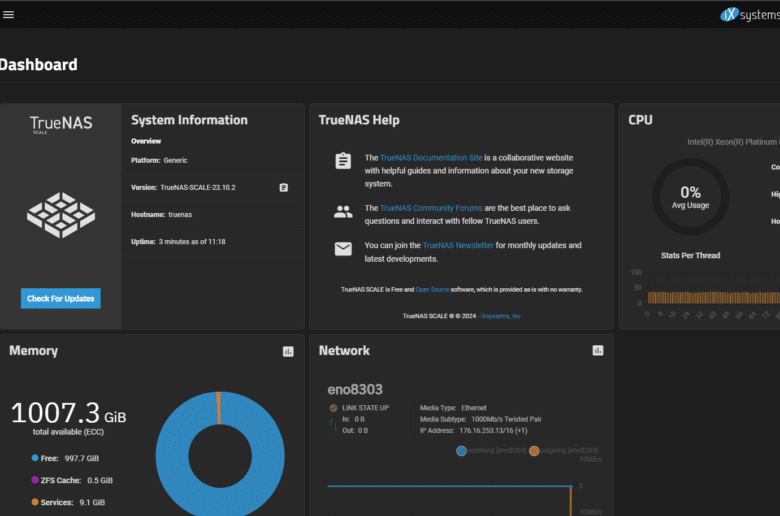Click the ZFS Cache magenta dot
The height and width of the screenshot is (516, 780).
point(35,480)
